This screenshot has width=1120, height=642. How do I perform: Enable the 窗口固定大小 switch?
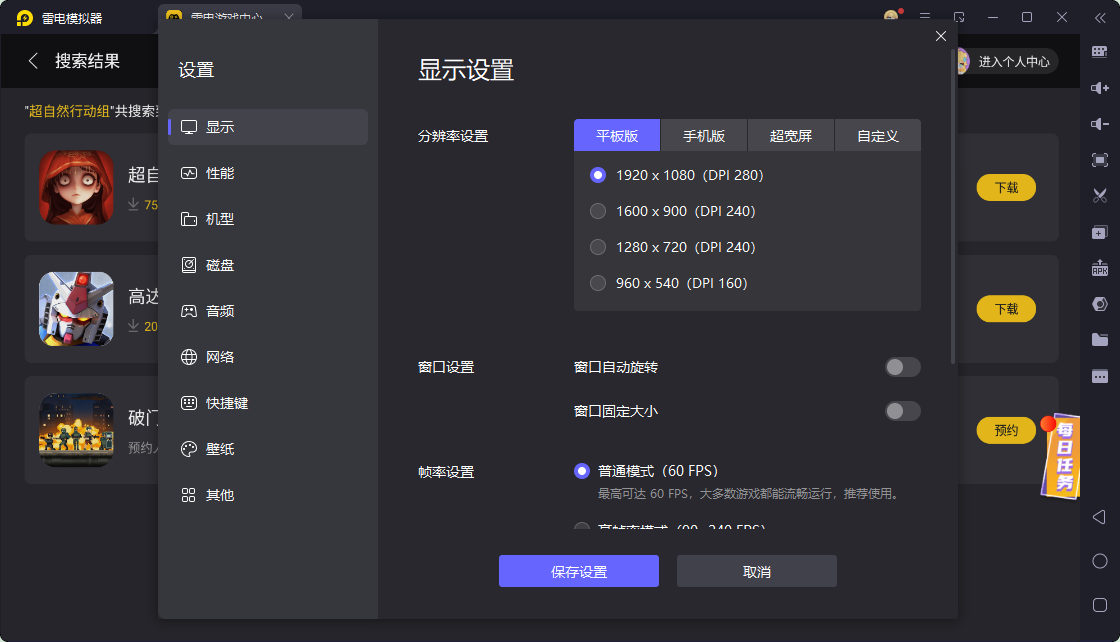(901, 411)
